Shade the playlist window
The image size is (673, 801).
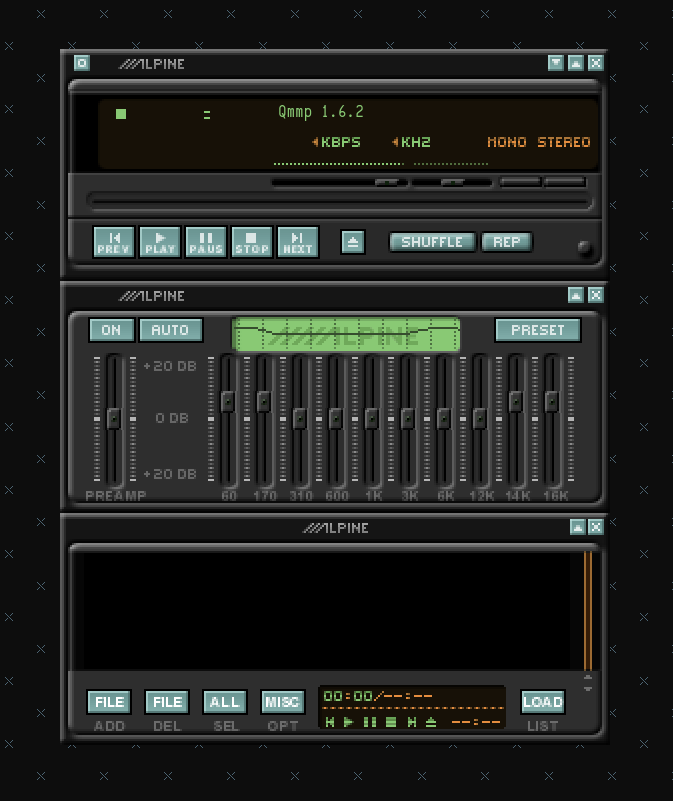pos(577,527)
